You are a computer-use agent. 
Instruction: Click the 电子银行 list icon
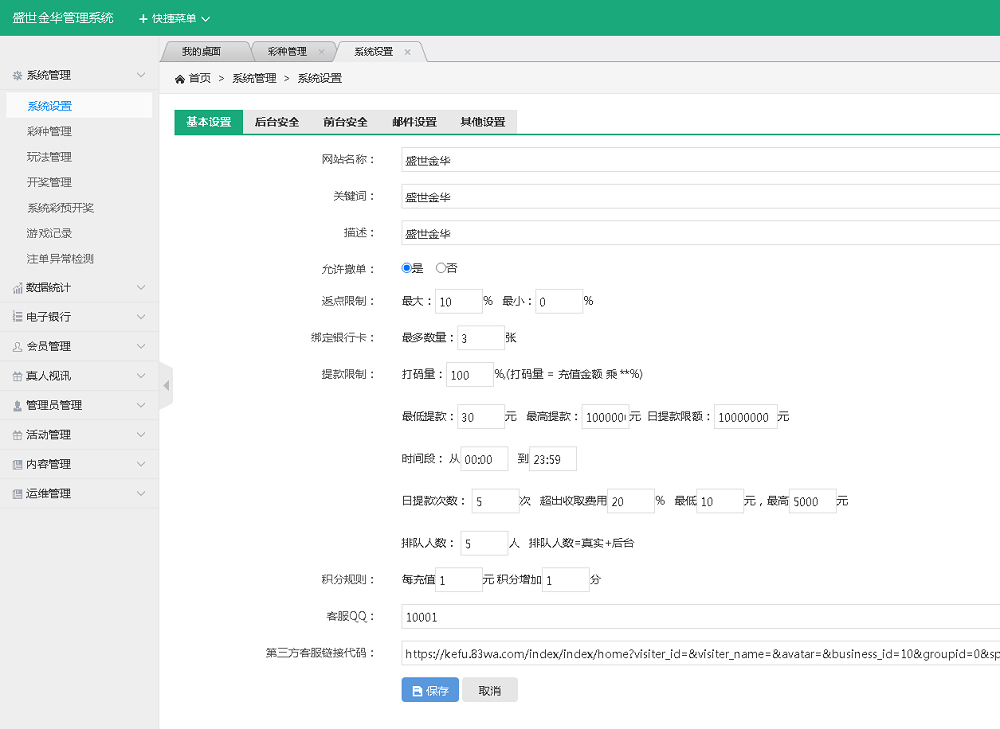[x=17, y=317]
